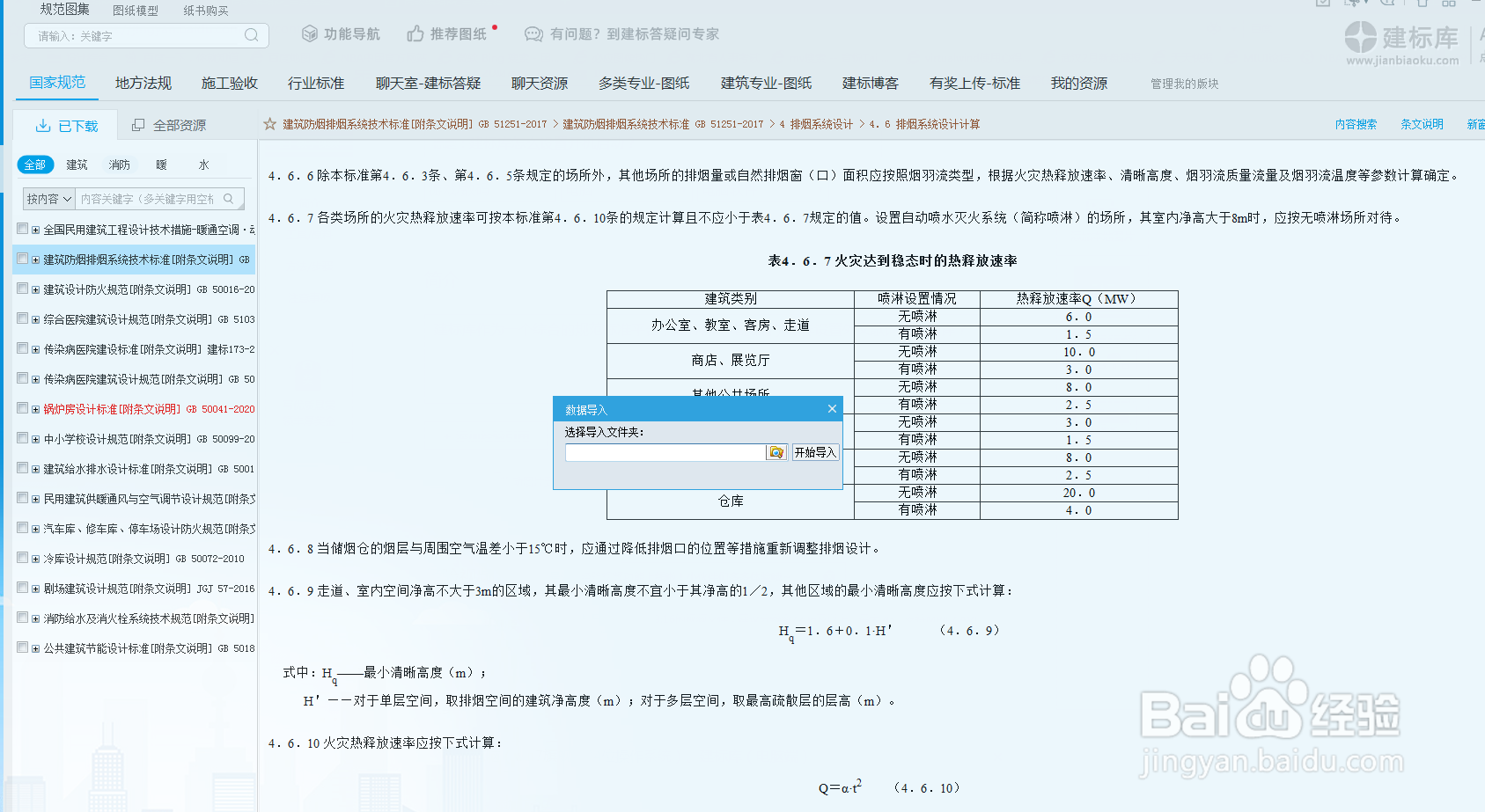Open the 按内容 filter dropdown
This screenshot has height=812, width=1485.
pos(48,198)
